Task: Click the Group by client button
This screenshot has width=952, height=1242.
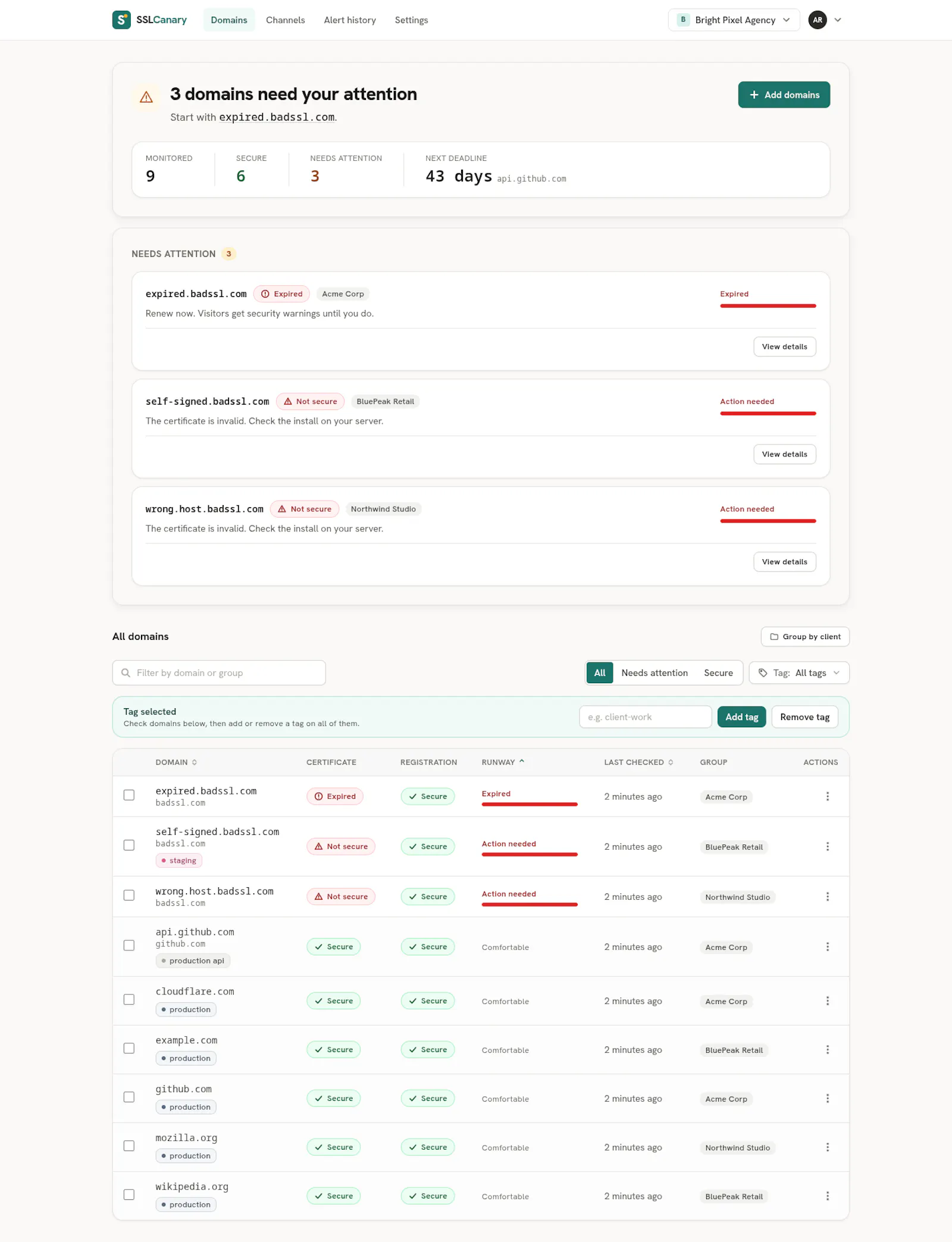Action: pyautogui.click(x=805, y=637)
